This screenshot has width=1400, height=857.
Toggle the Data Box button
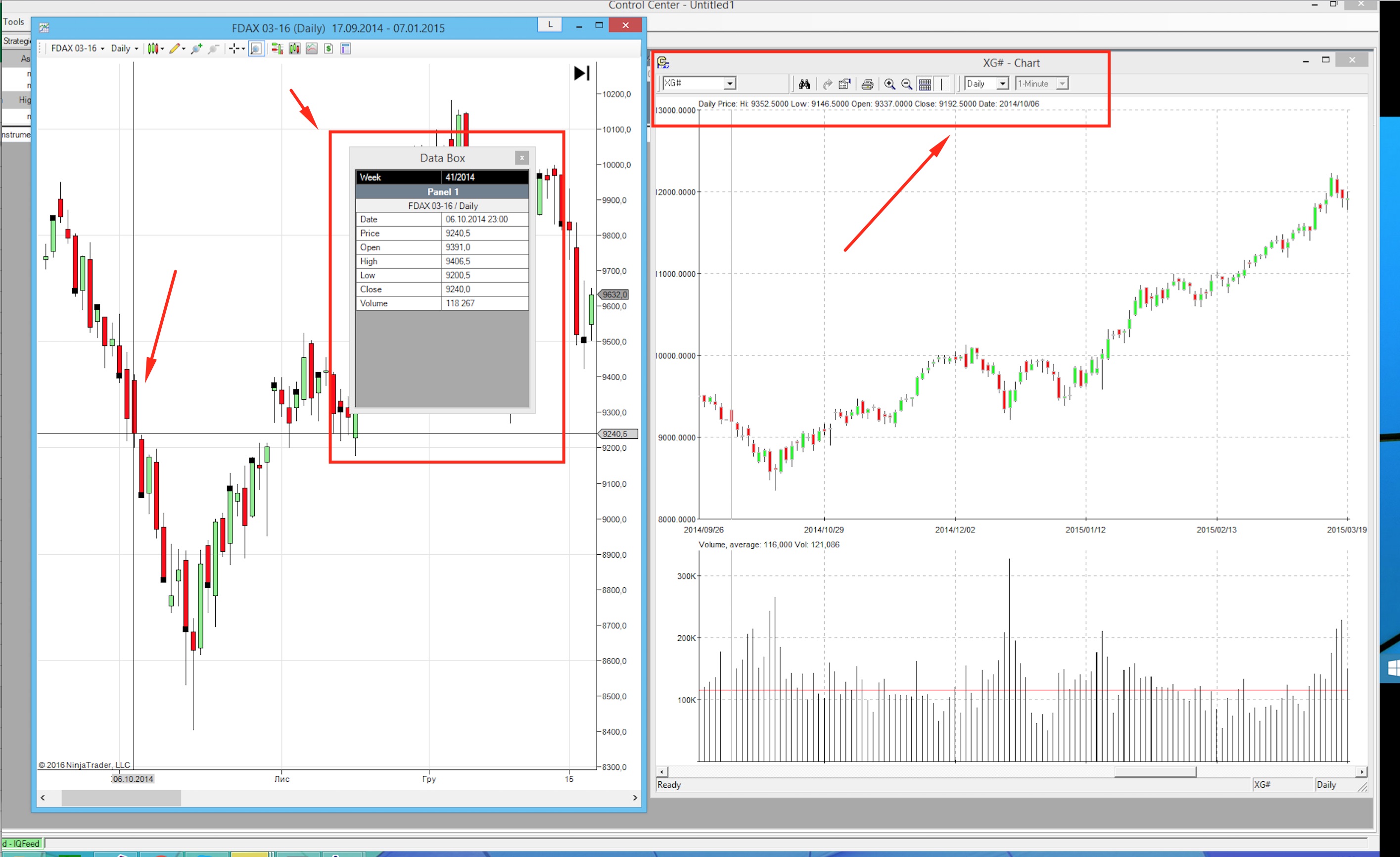(256, 49)
